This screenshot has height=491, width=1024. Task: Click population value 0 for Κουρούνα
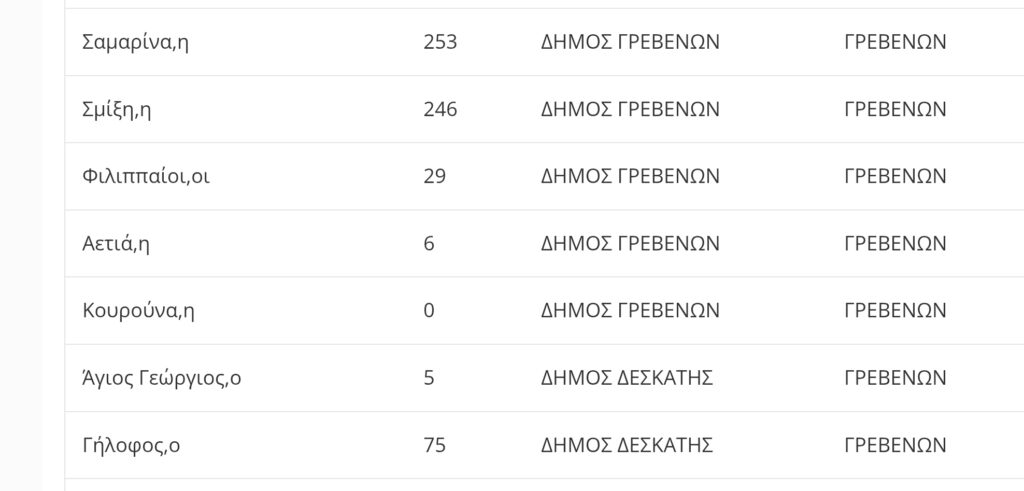click(x=429, y=310)
